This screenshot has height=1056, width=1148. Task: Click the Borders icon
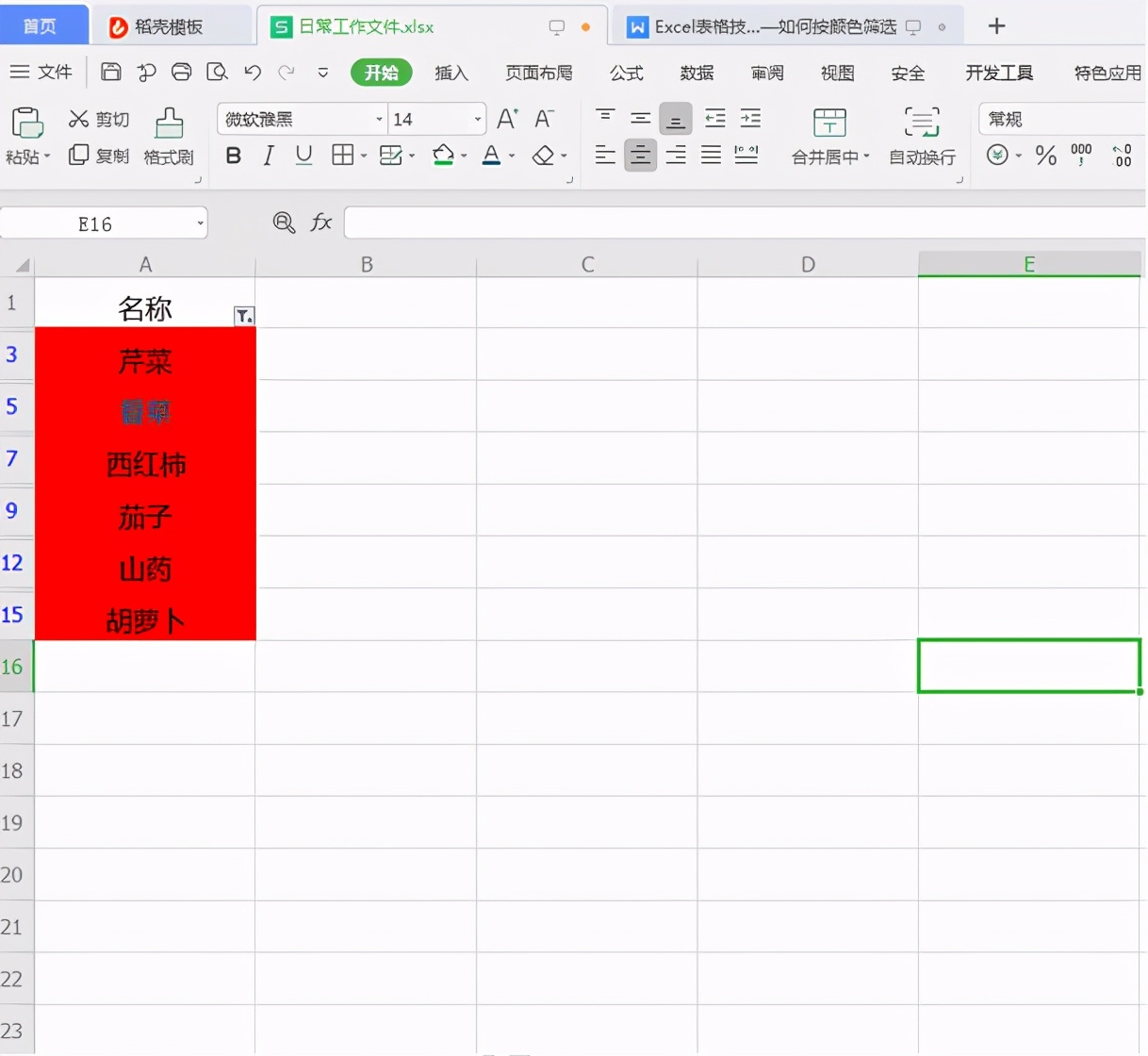(x=343, y=155)
